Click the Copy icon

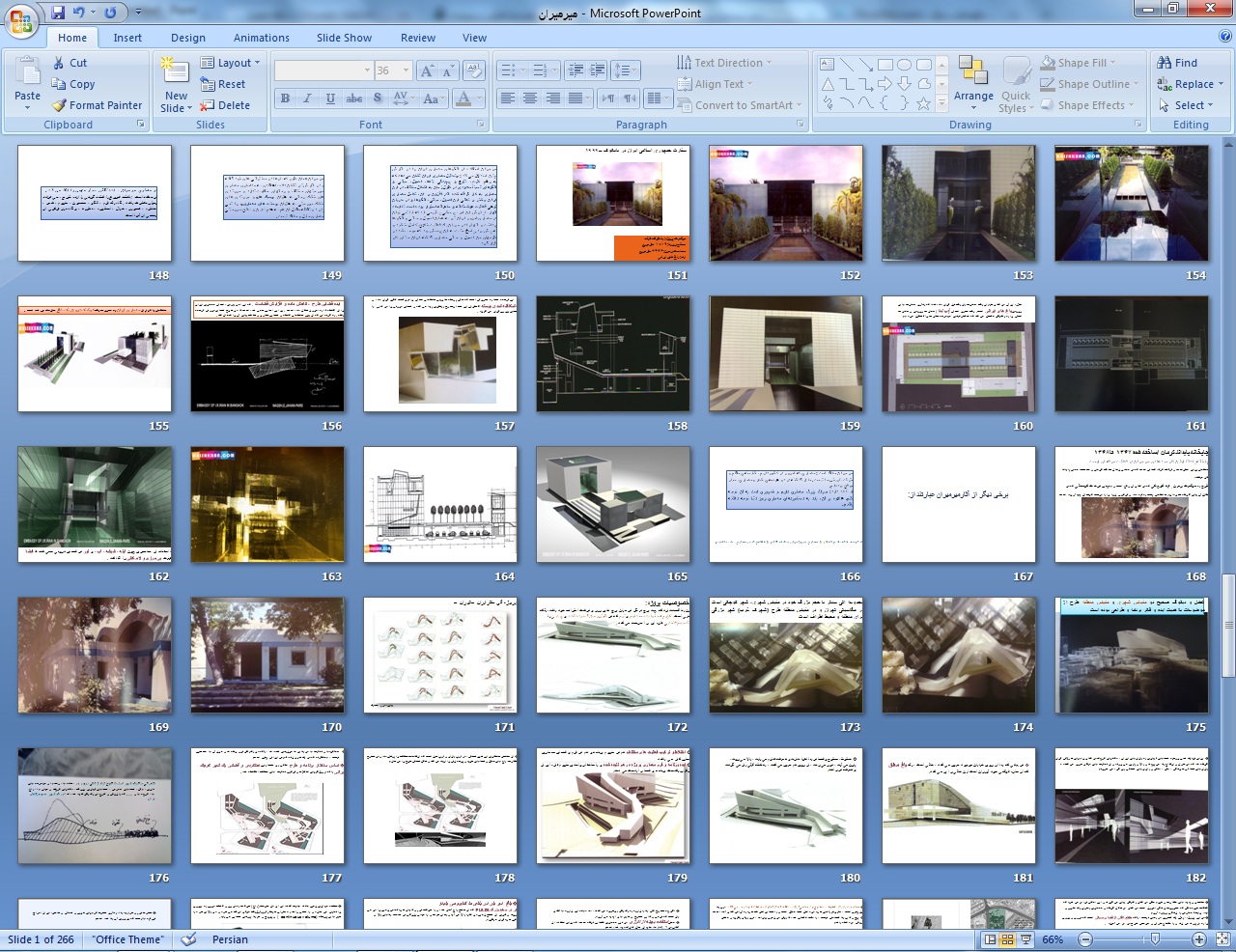(59, 84)
